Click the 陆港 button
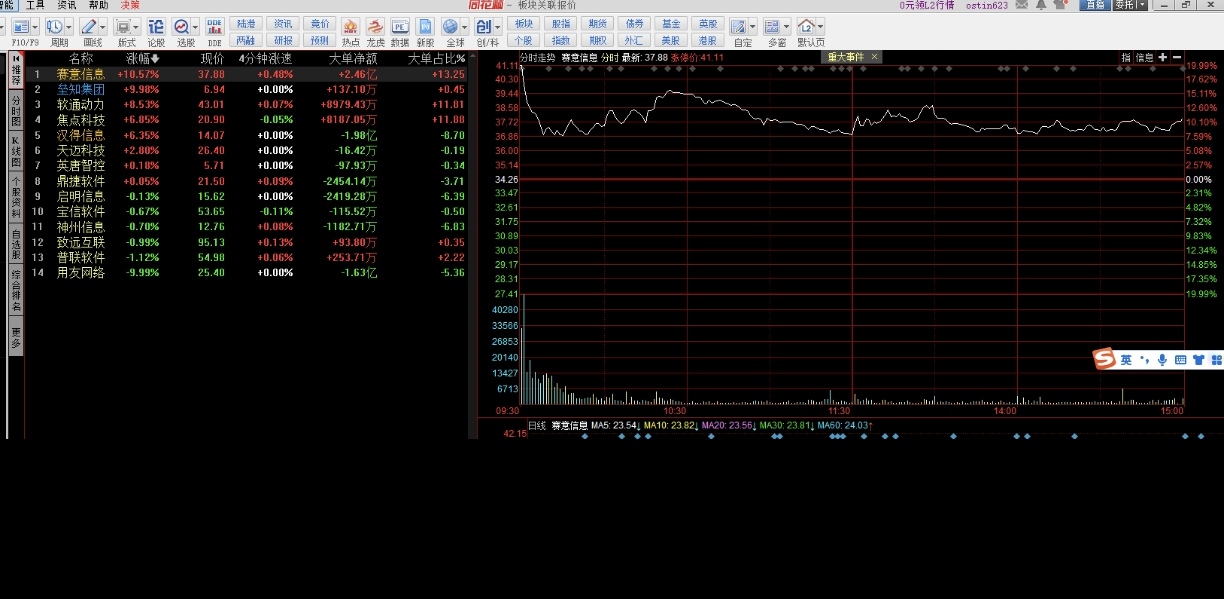Image resolution: width=1224 pixels, height=599 pixels. point(246,23)
